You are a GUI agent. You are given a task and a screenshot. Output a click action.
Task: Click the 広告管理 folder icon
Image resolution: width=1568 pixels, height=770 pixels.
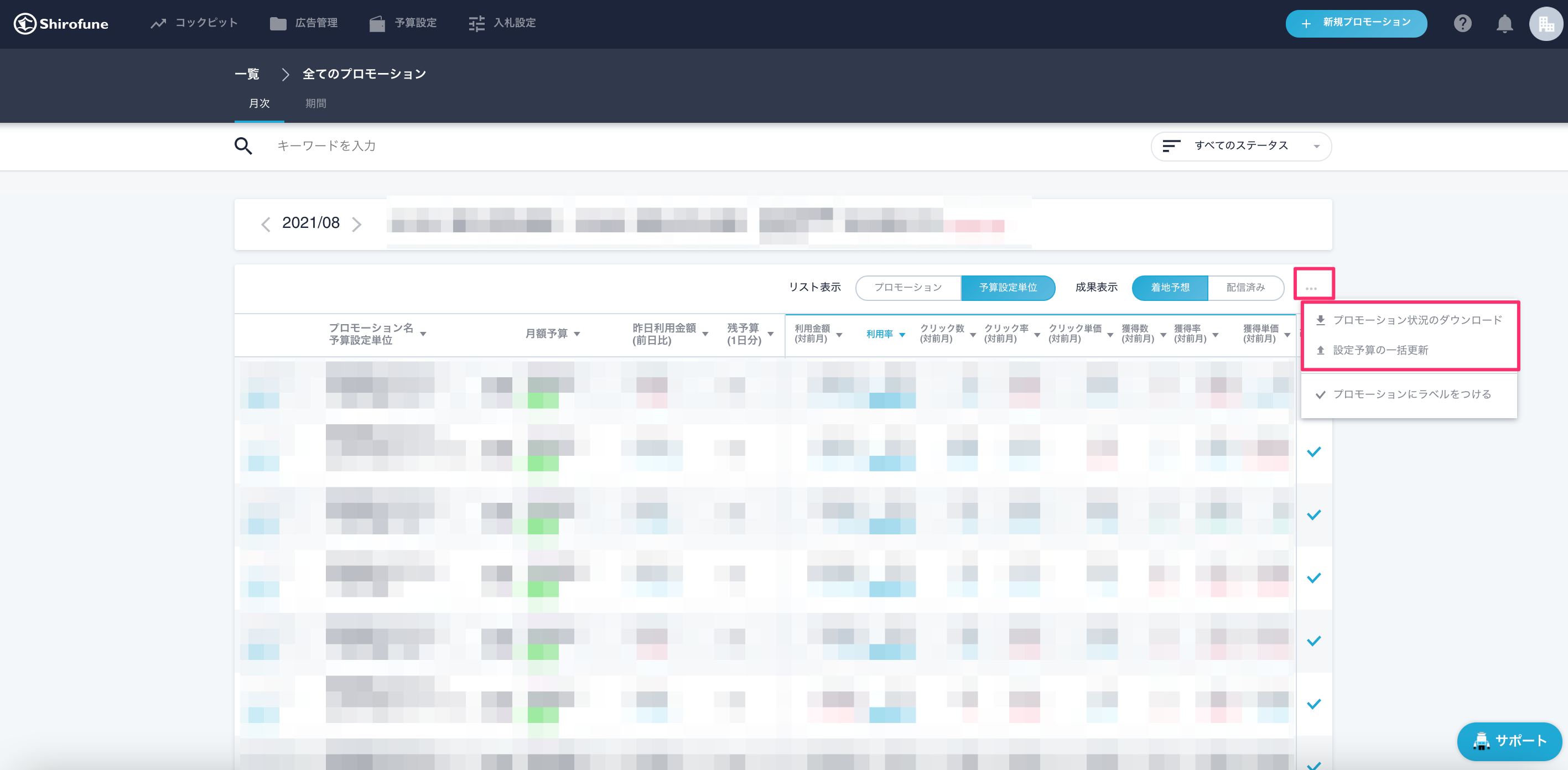(x=278, y=24)
